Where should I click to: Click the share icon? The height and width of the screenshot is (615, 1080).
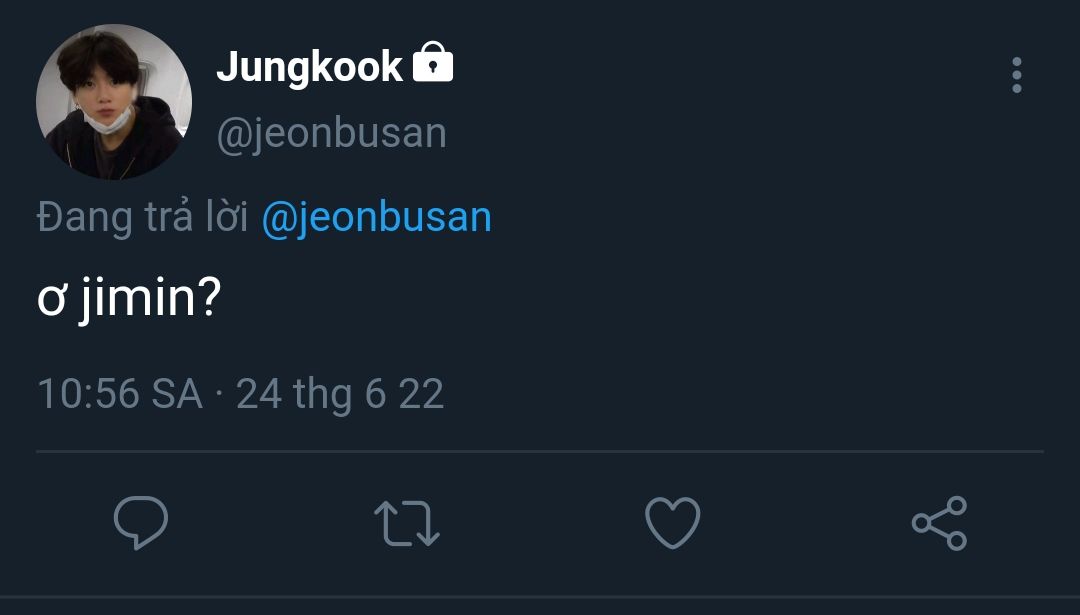[939, 523]
